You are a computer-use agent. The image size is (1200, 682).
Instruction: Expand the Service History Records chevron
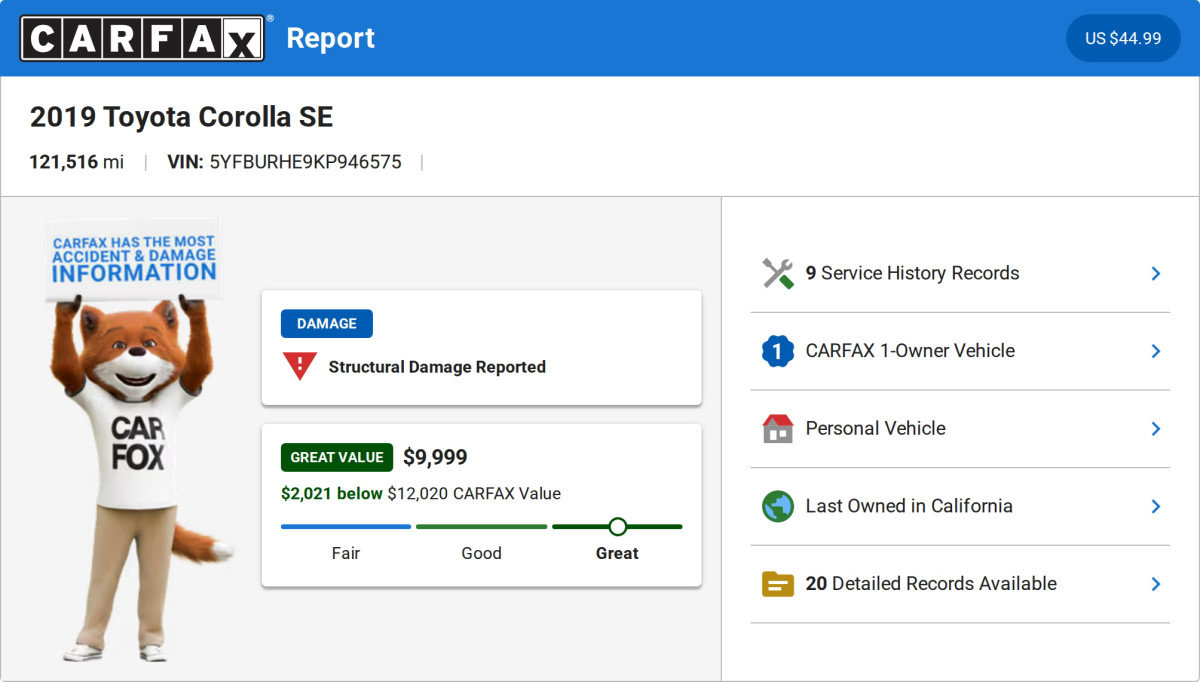(1155, 273)
